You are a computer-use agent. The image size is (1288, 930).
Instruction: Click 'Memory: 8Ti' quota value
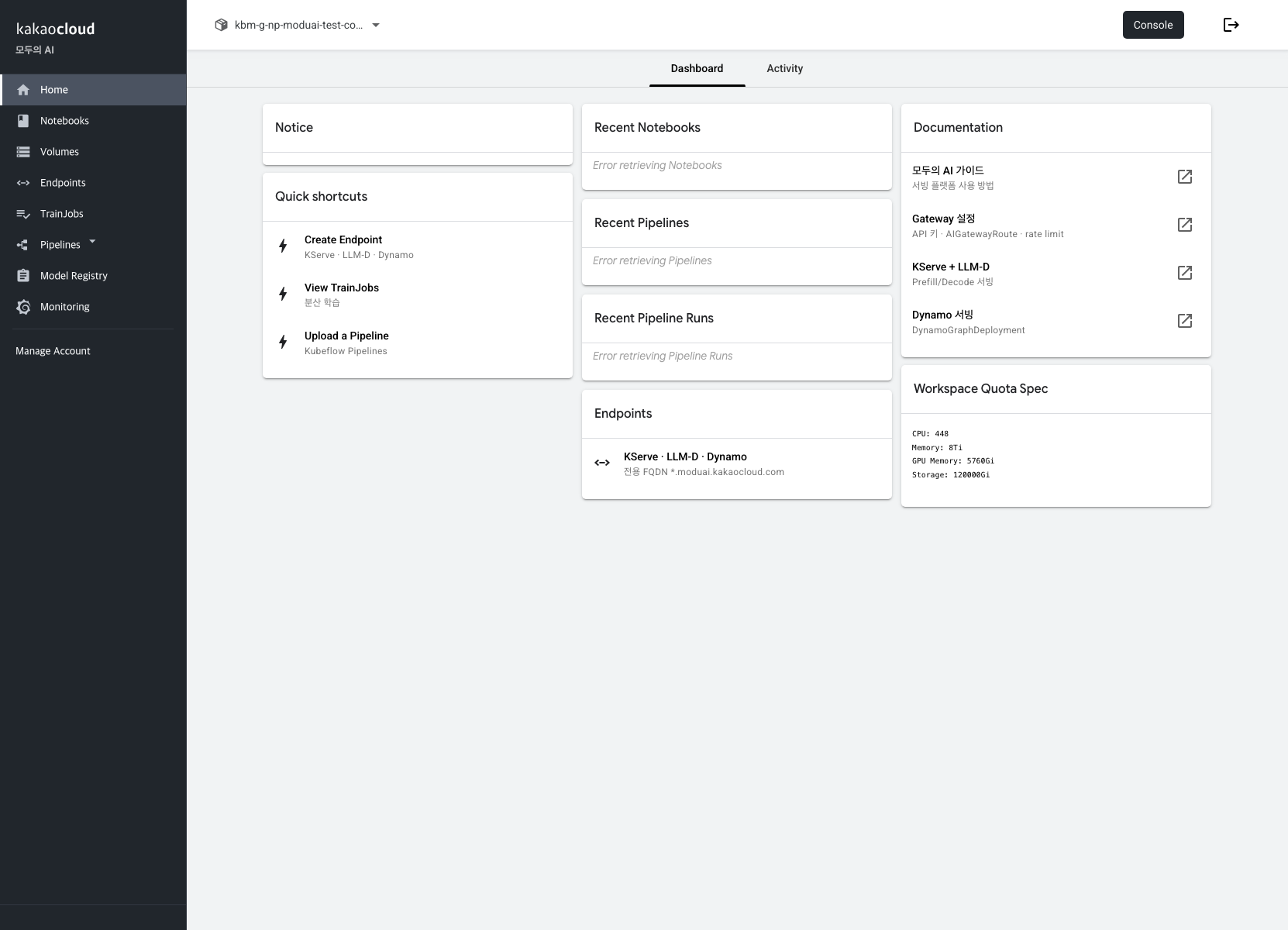click(x=937, y=448)
